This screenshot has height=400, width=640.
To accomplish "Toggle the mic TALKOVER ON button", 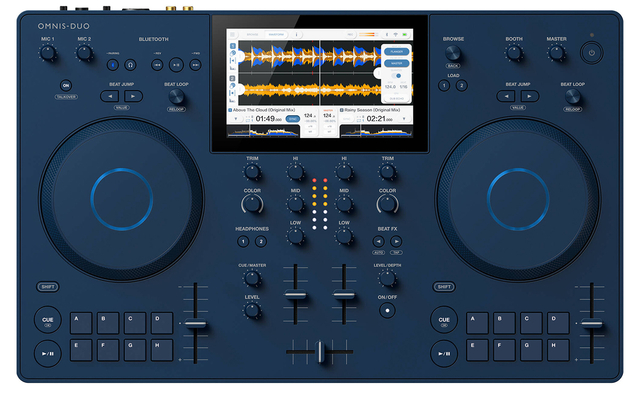I will pos(66,85).
